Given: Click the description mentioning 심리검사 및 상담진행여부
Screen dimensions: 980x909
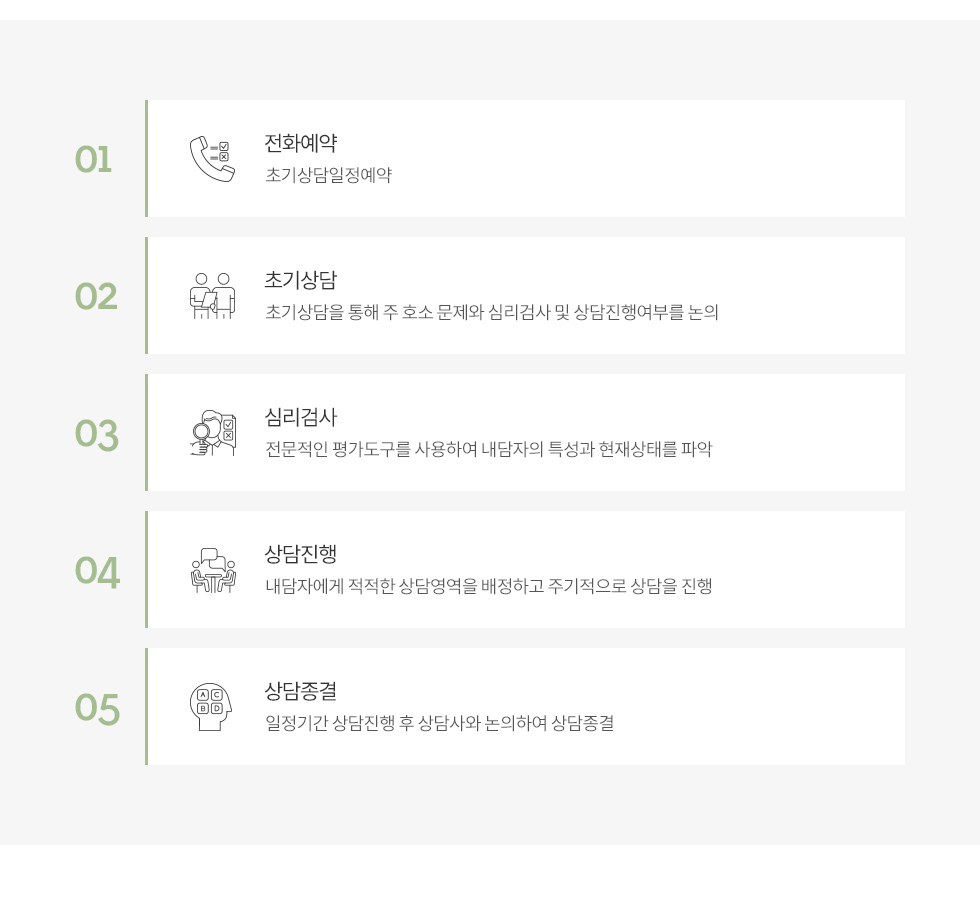Looking at the screenshot, I should pos(492,312).
